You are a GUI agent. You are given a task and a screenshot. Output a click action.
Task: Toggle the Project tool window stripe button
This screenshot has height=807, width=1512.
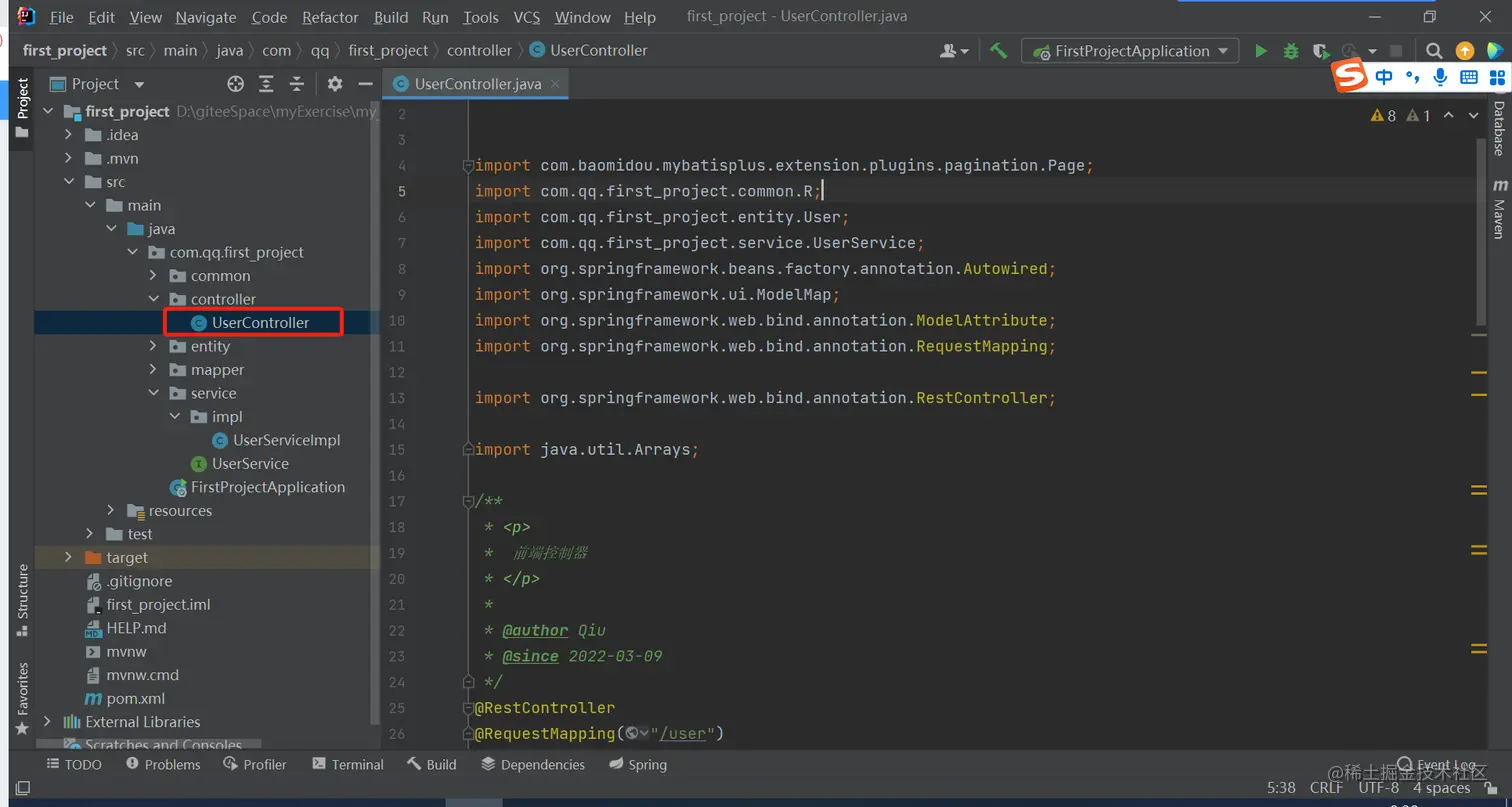coord(22,108)
